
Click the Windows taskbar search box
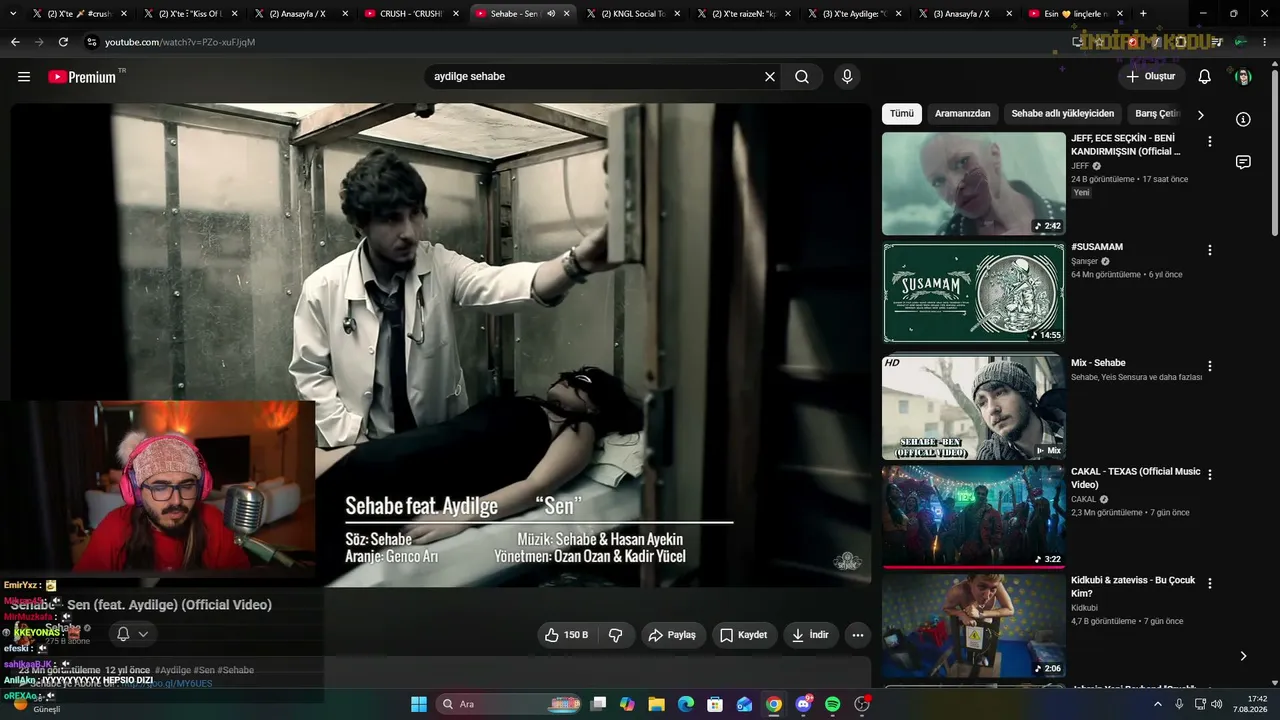click(510, 704)
